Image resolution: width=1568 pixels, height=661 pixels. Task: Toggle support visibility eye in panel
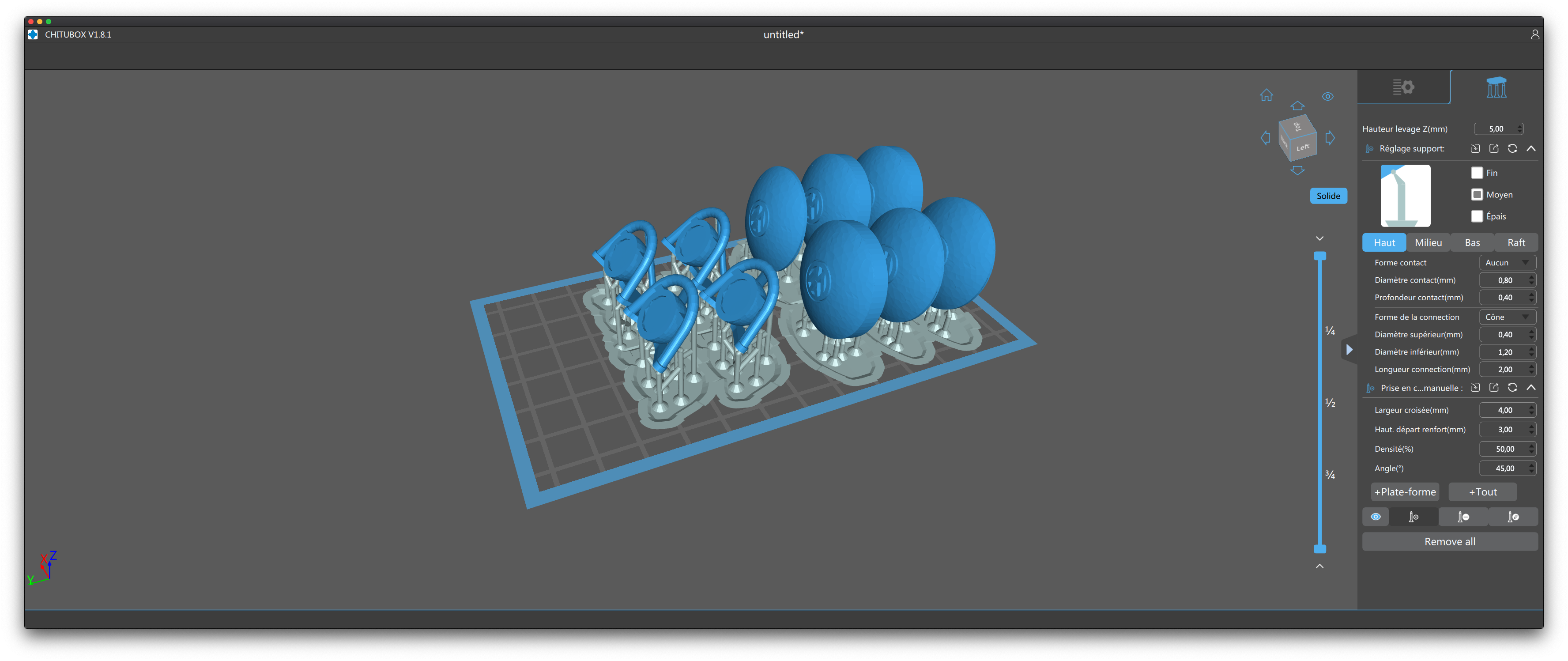(1375, 517)
